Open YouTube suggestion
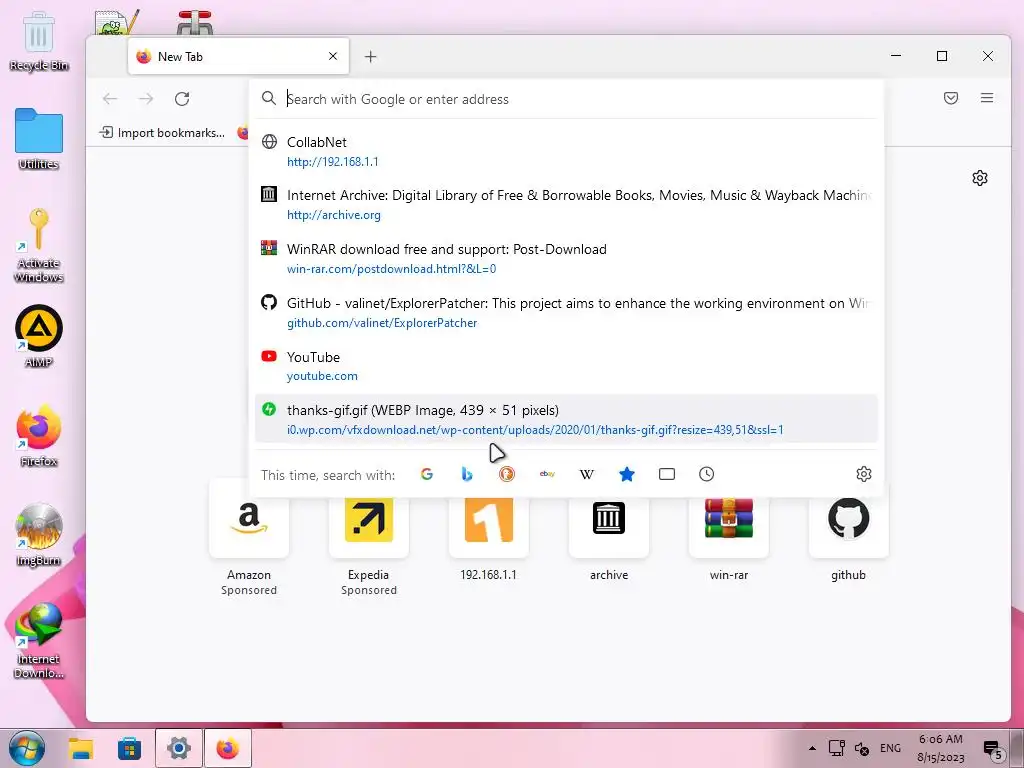Viewport: 1024px width, 768px height. pos(566,366)
